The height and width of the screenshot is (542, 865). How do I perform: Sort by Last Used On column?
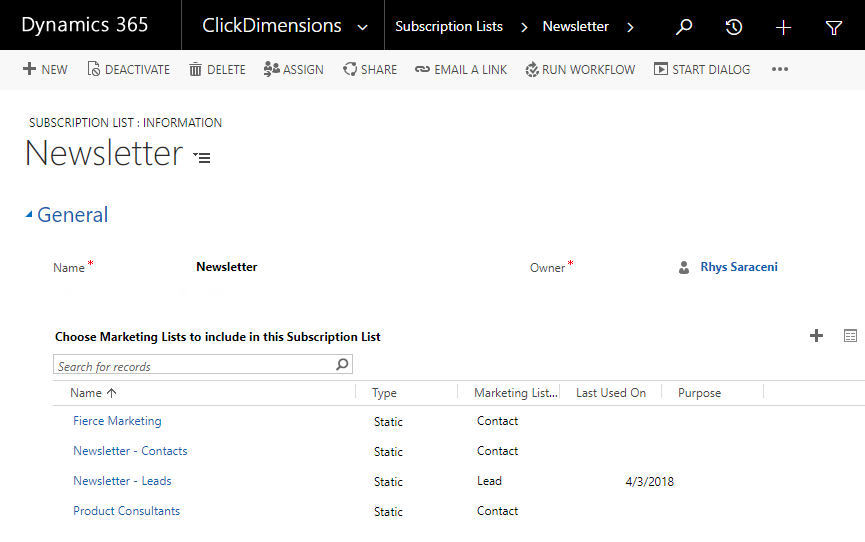611,393
